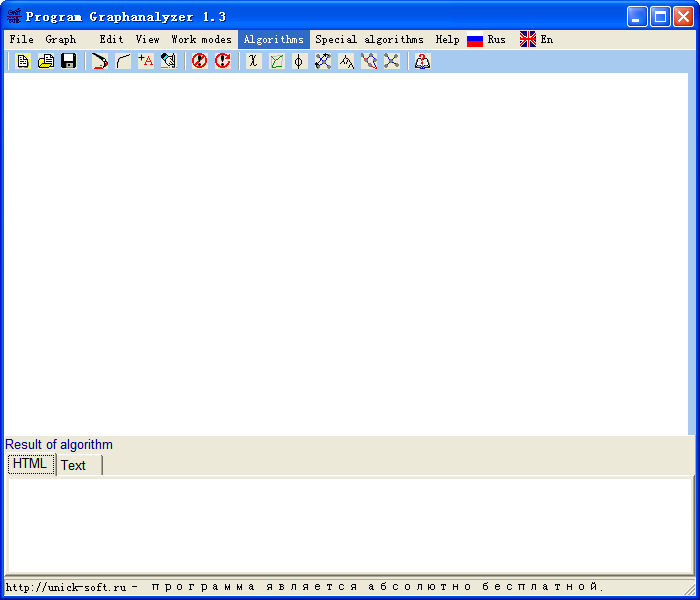Click the red and blue path nodes icon
Image resolution: width=700 pixels, height=600 pixels.
tap(369, 61)
